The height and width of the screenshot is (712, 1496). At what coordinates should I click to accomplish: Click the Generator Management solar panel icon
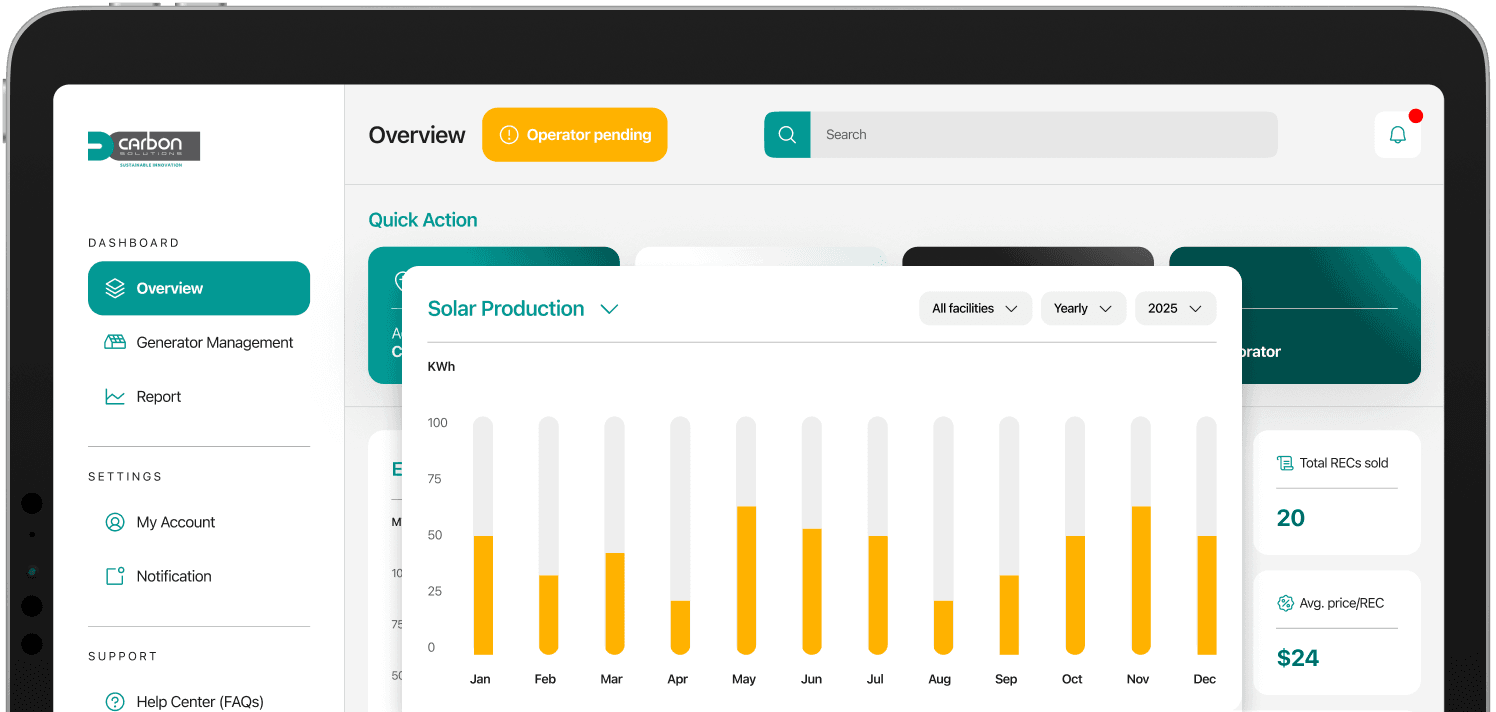115,342
